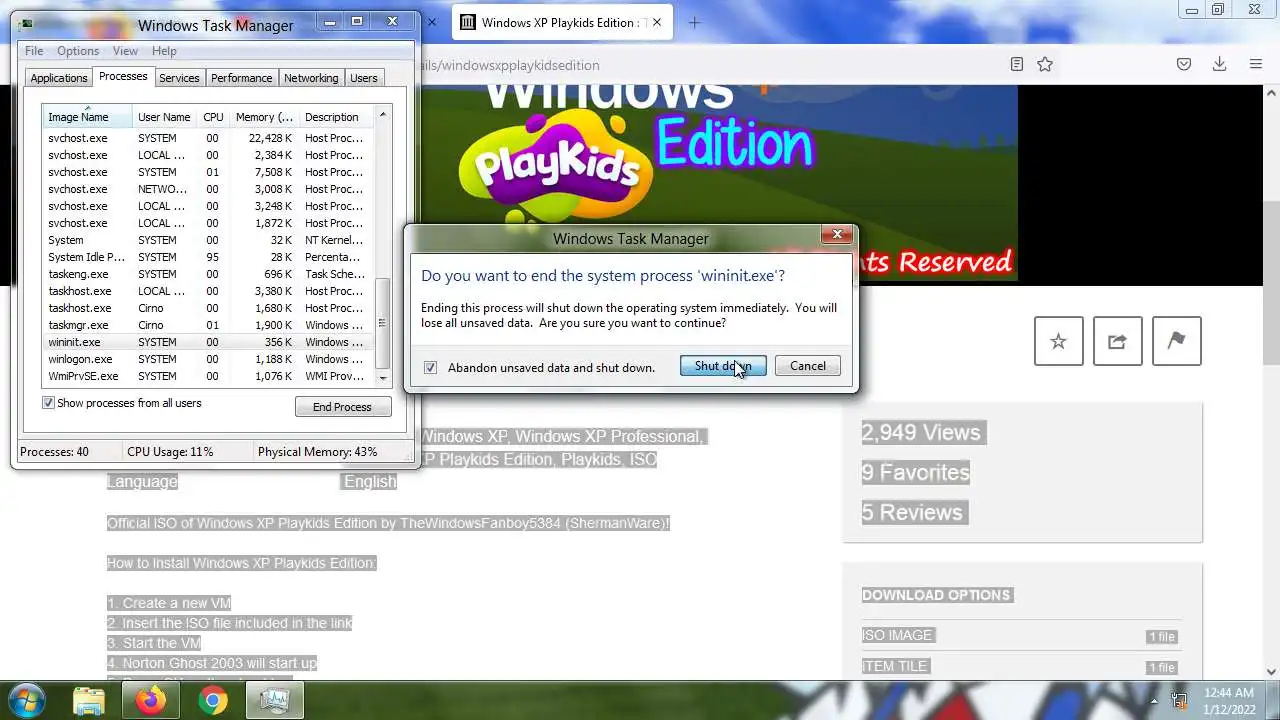Open Google Chrome from the taskbar

click(x=212, y=701)
